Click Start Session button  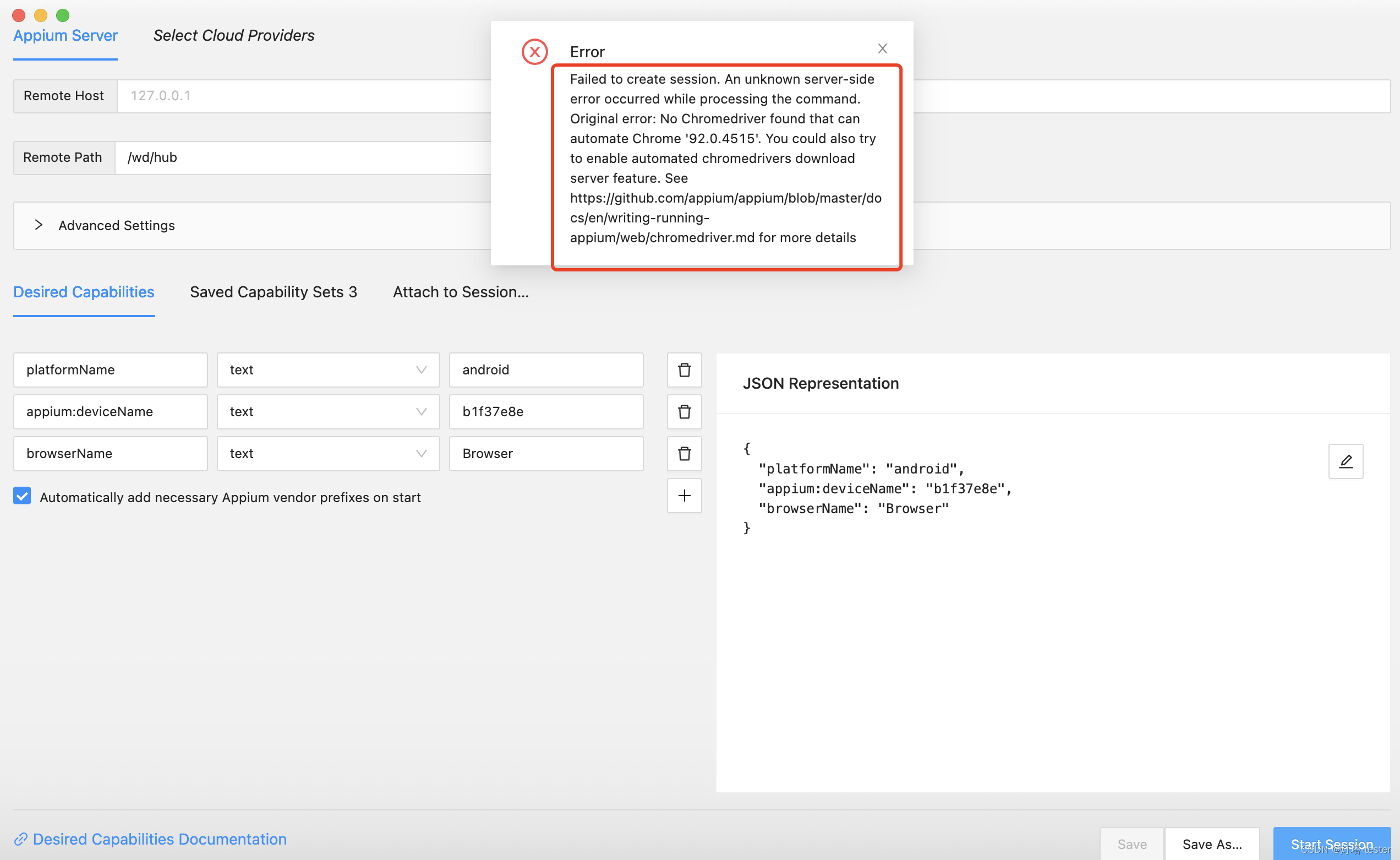pos(1331,843)
